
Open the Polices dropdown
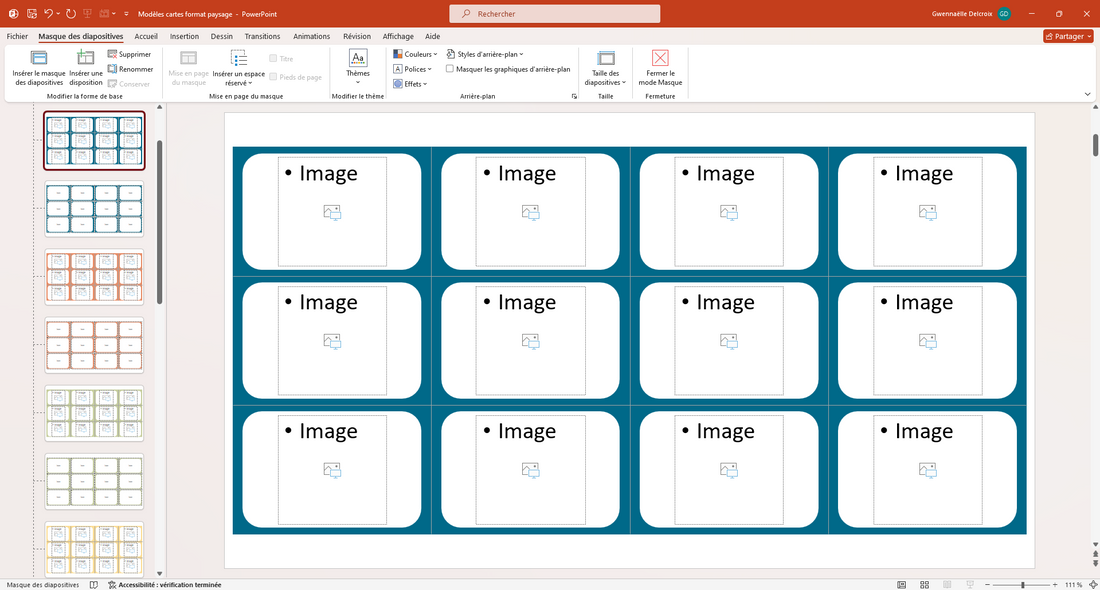tap(412, 69)
